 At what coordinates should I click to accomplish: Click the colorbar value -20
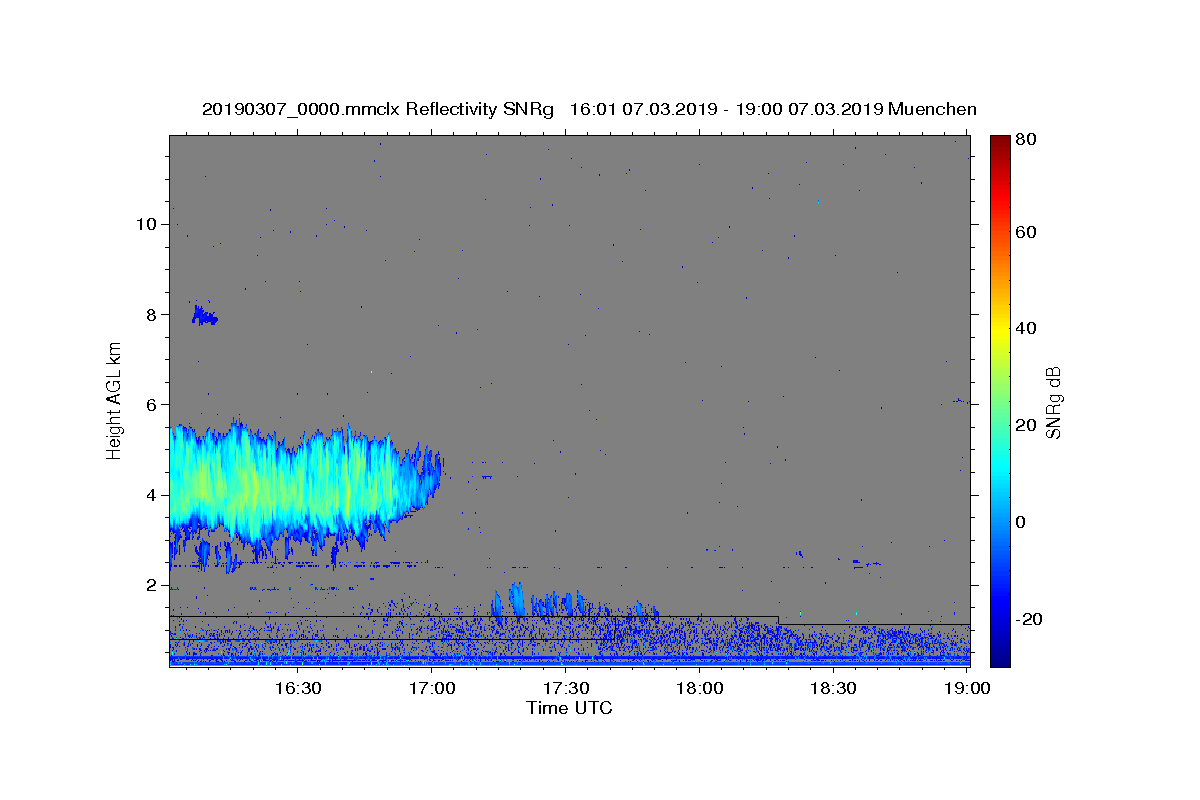click(1030, 619)
